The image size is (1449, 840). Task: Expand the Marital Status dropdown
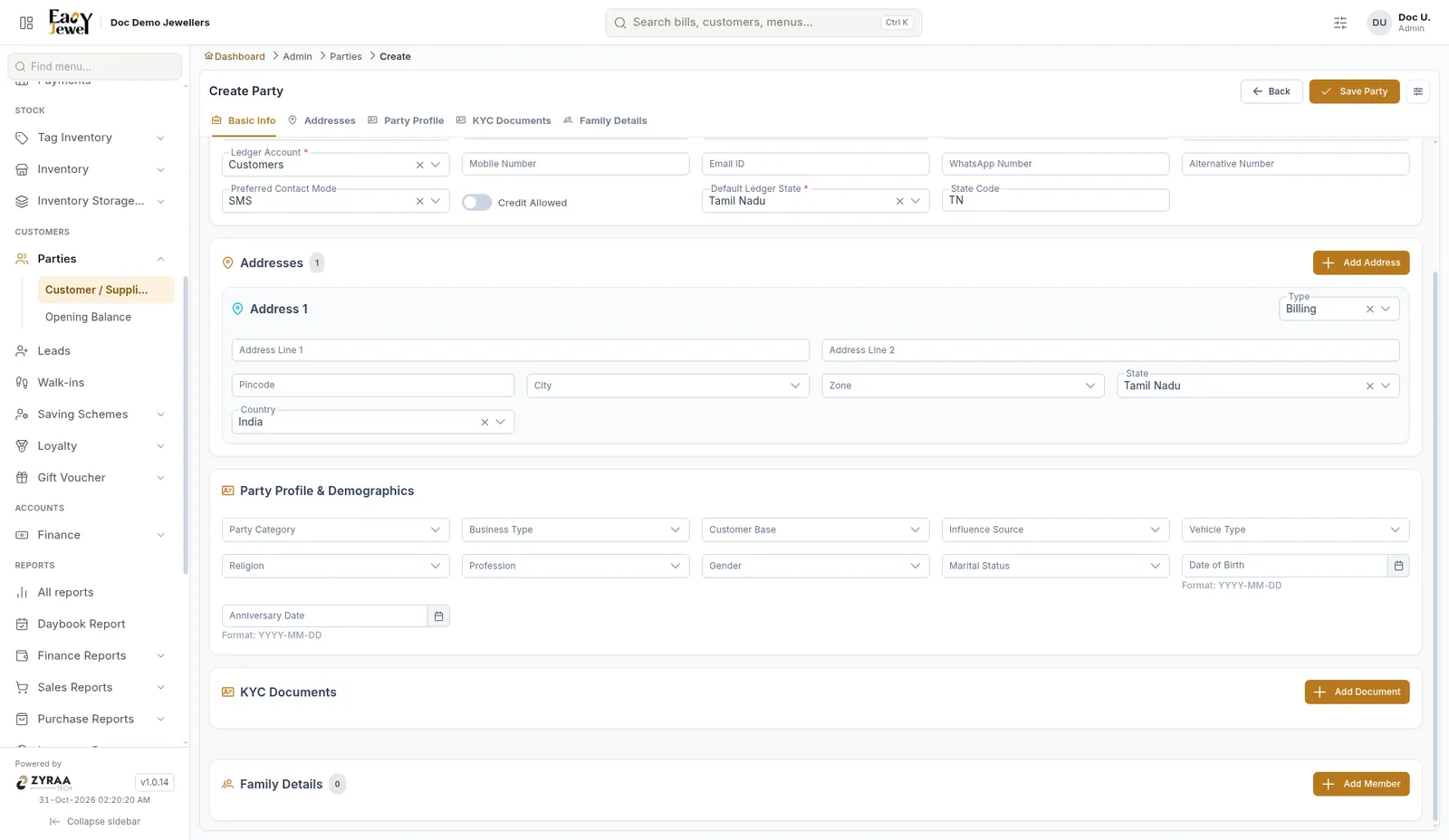(1055, 566)
